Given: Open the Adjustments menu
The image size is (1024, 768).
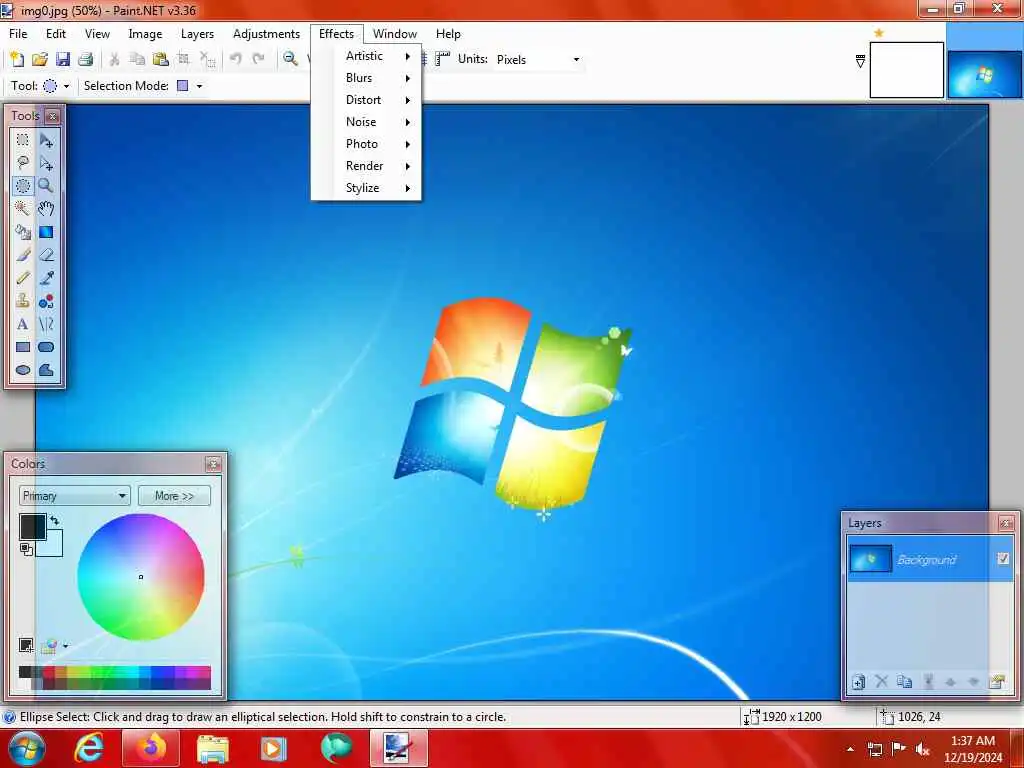Looking at the screenshot, I should pos(266,34).
